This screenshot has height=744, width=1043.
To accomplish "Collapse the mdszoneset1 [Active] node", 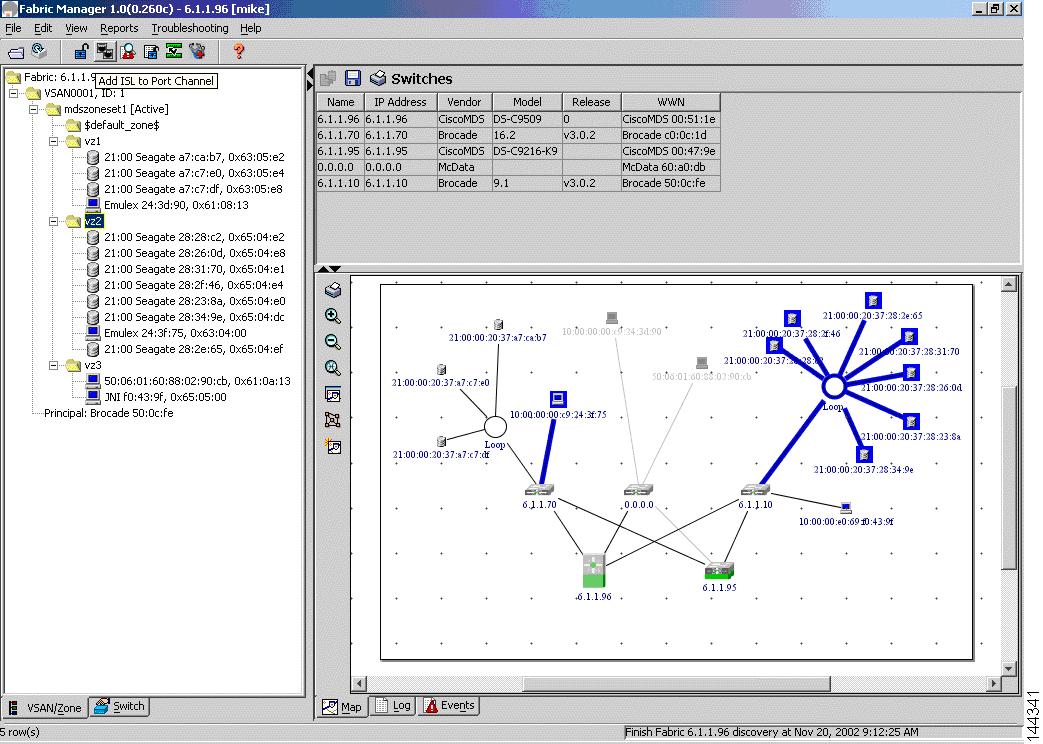I will 33,109.
